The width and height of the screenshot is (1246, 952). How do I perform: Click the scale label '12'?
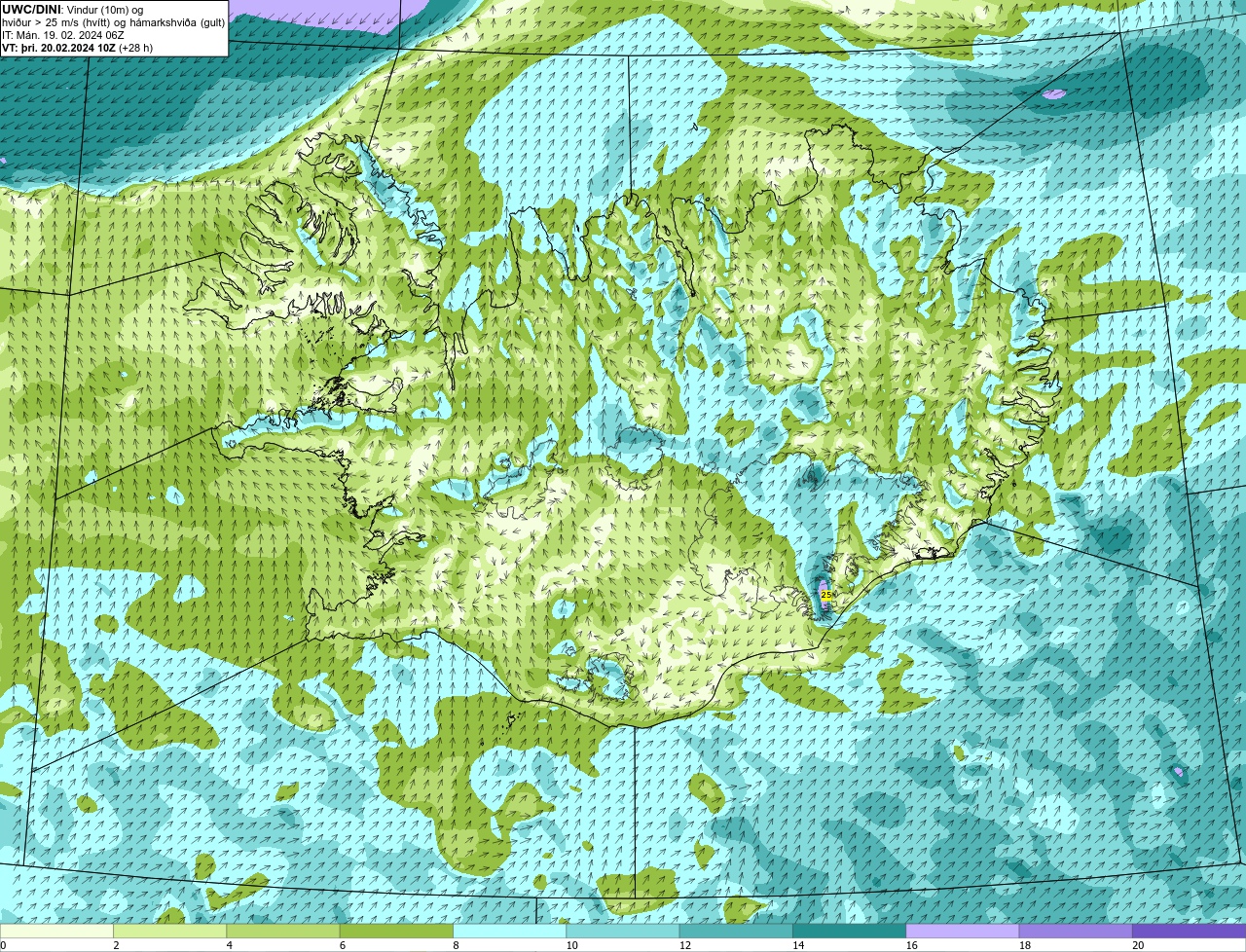684,945
